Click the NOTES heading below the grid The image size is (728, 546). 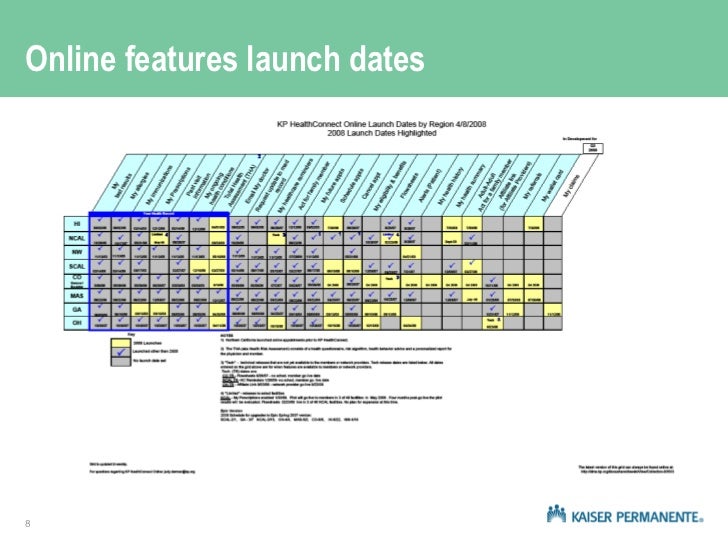(226, 335)
